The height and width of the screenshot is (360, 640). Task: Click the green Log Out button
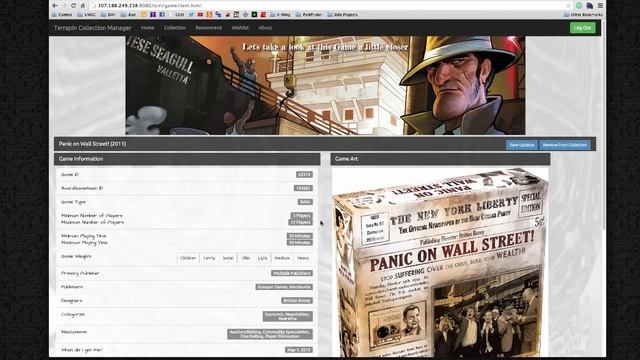coord(582,28)
